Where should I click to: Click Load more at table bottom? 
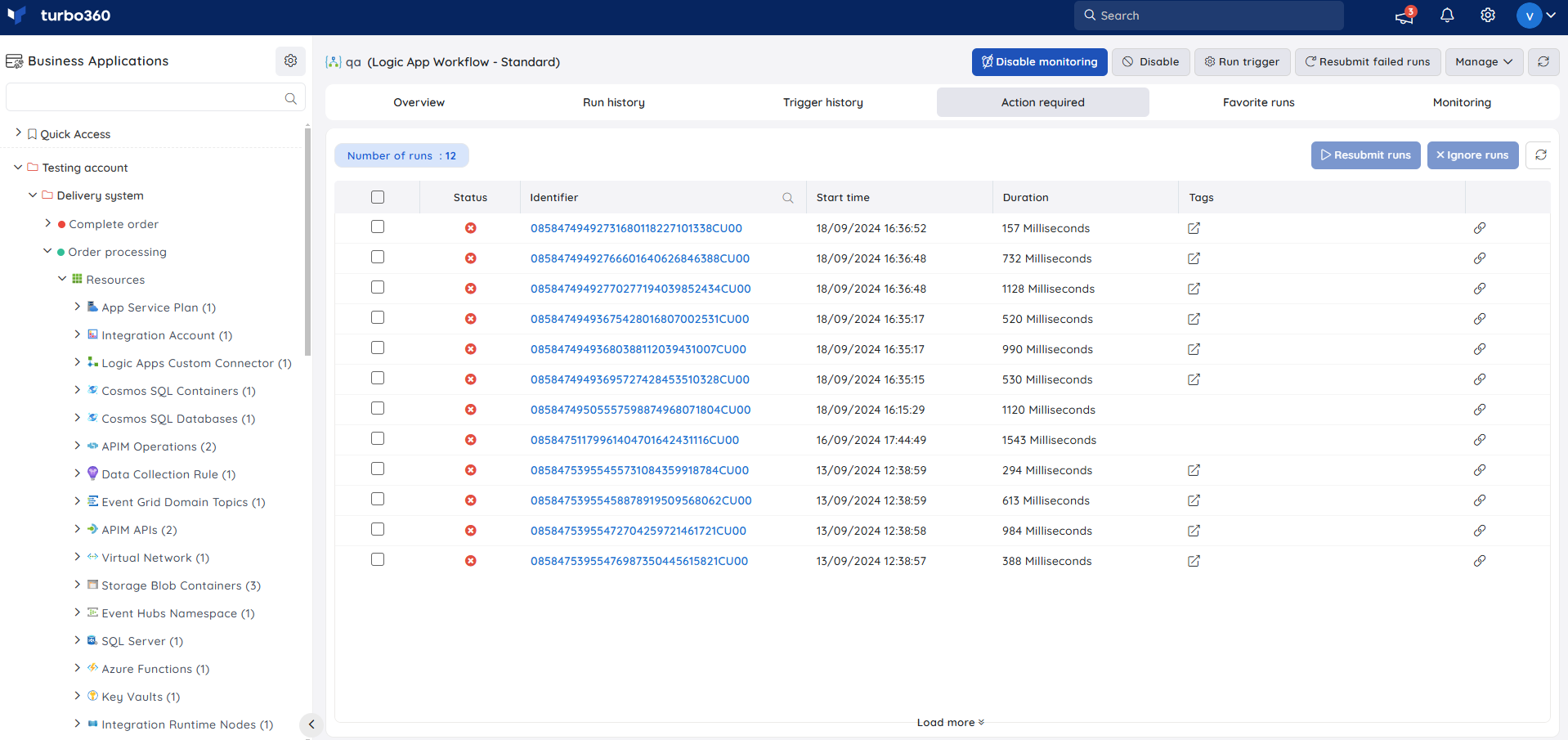click(x=950, y=722)
